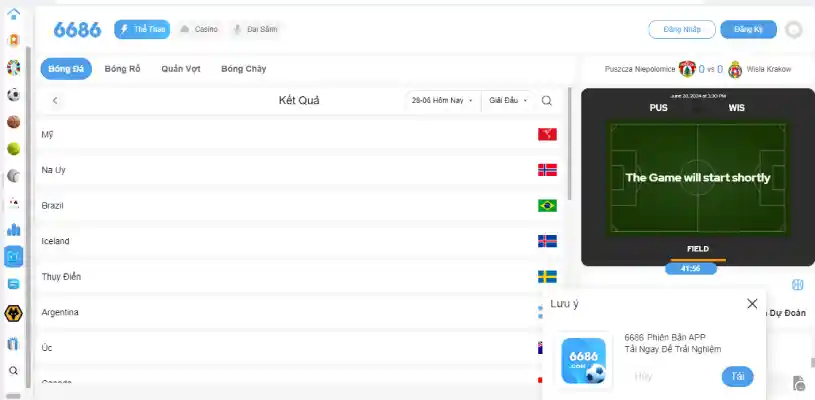This screenshot has width=815, height=400.
Task: Open the 28-06 Hôm Nay date dropdown
Action: pyautogui.click(x=442, y=101)
